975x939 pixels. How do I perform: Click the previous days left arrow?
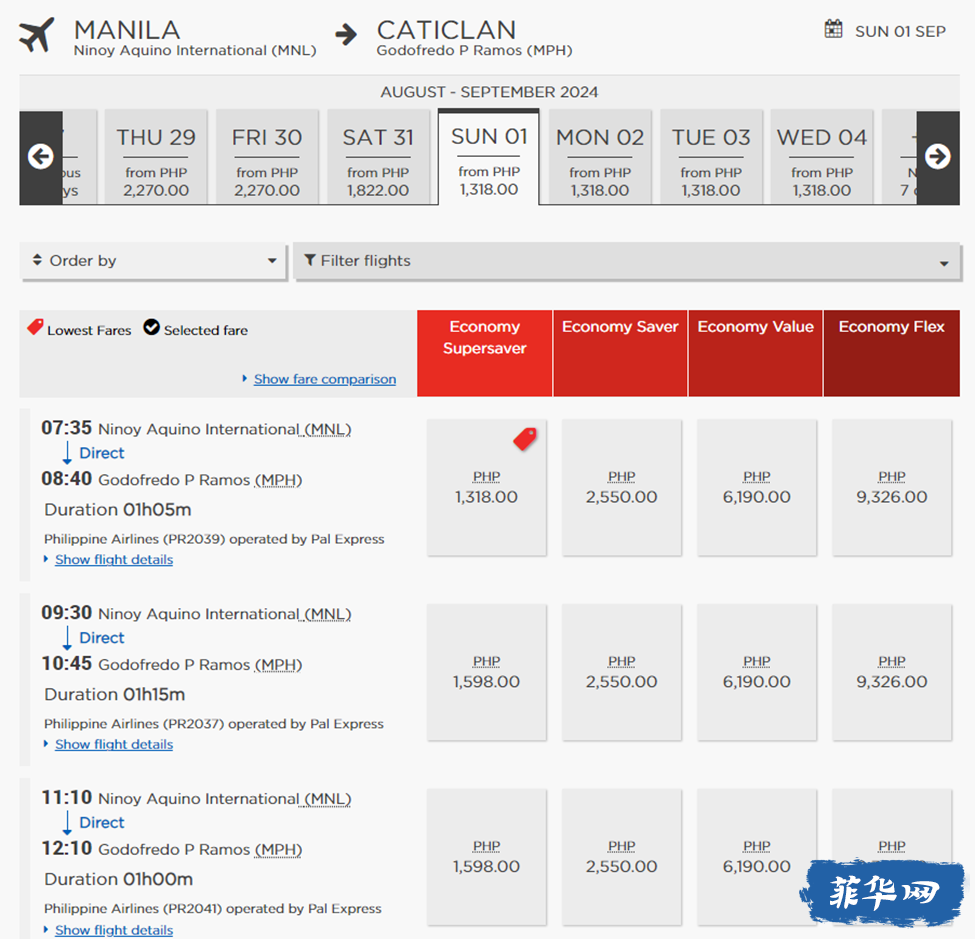(40, 157)
